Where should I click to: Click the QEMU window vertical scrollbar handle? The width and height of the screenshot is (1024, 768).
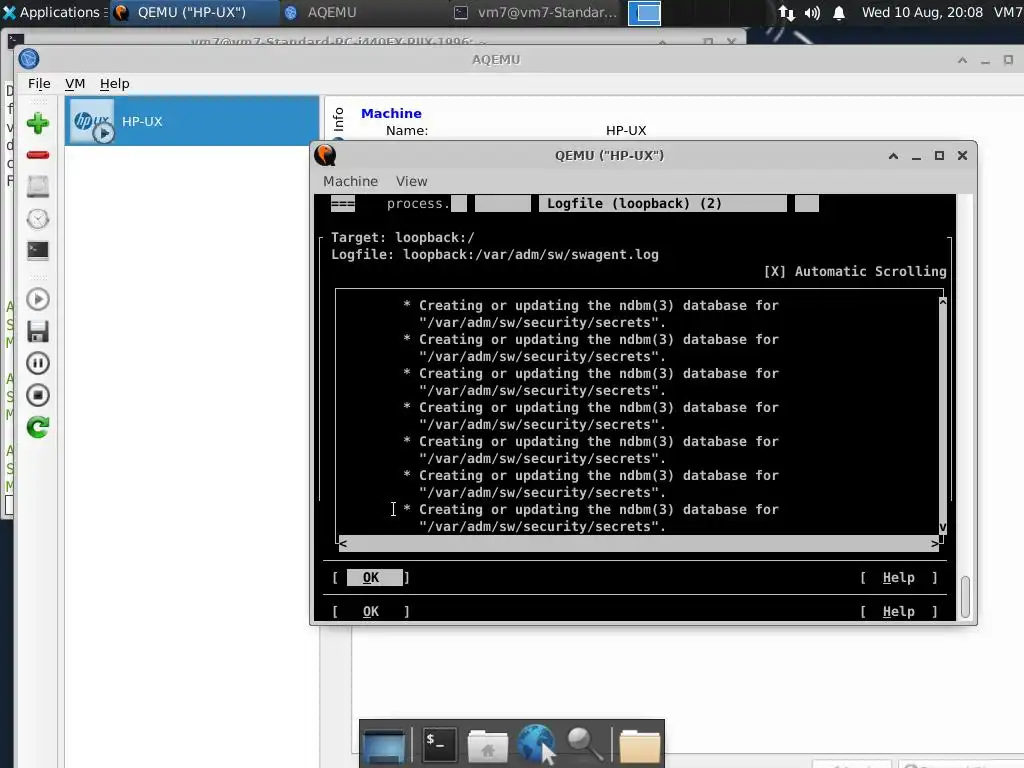[965, 596]
